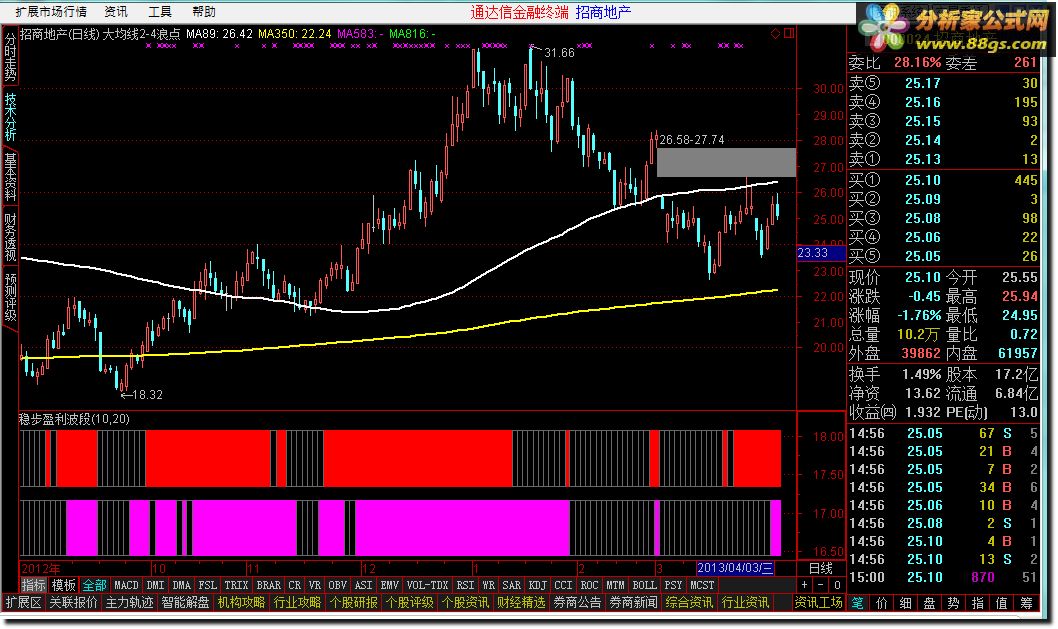Open the 资讯 menu
1058x629 pixels.
116,11
